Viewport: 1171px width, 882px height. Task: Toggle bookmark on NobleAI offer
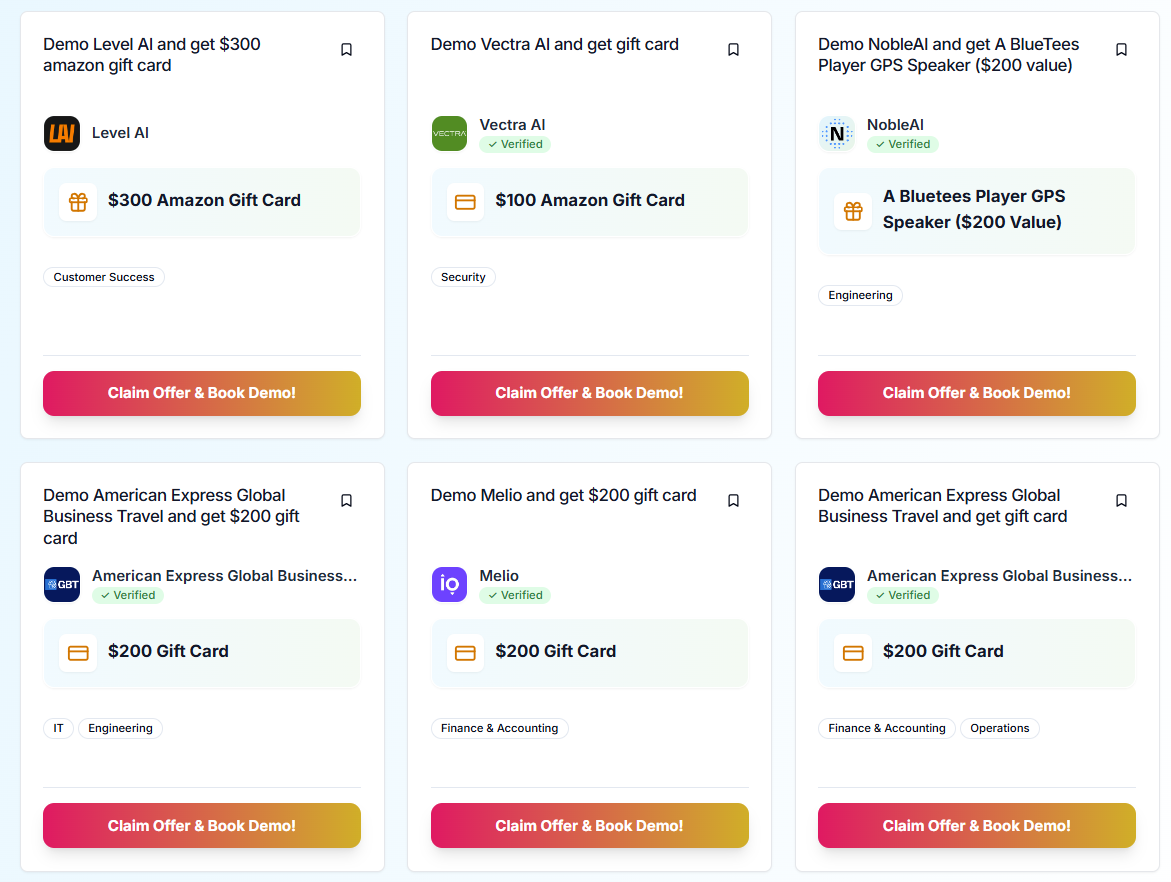pyautogui.click(x=1121, y=50)
